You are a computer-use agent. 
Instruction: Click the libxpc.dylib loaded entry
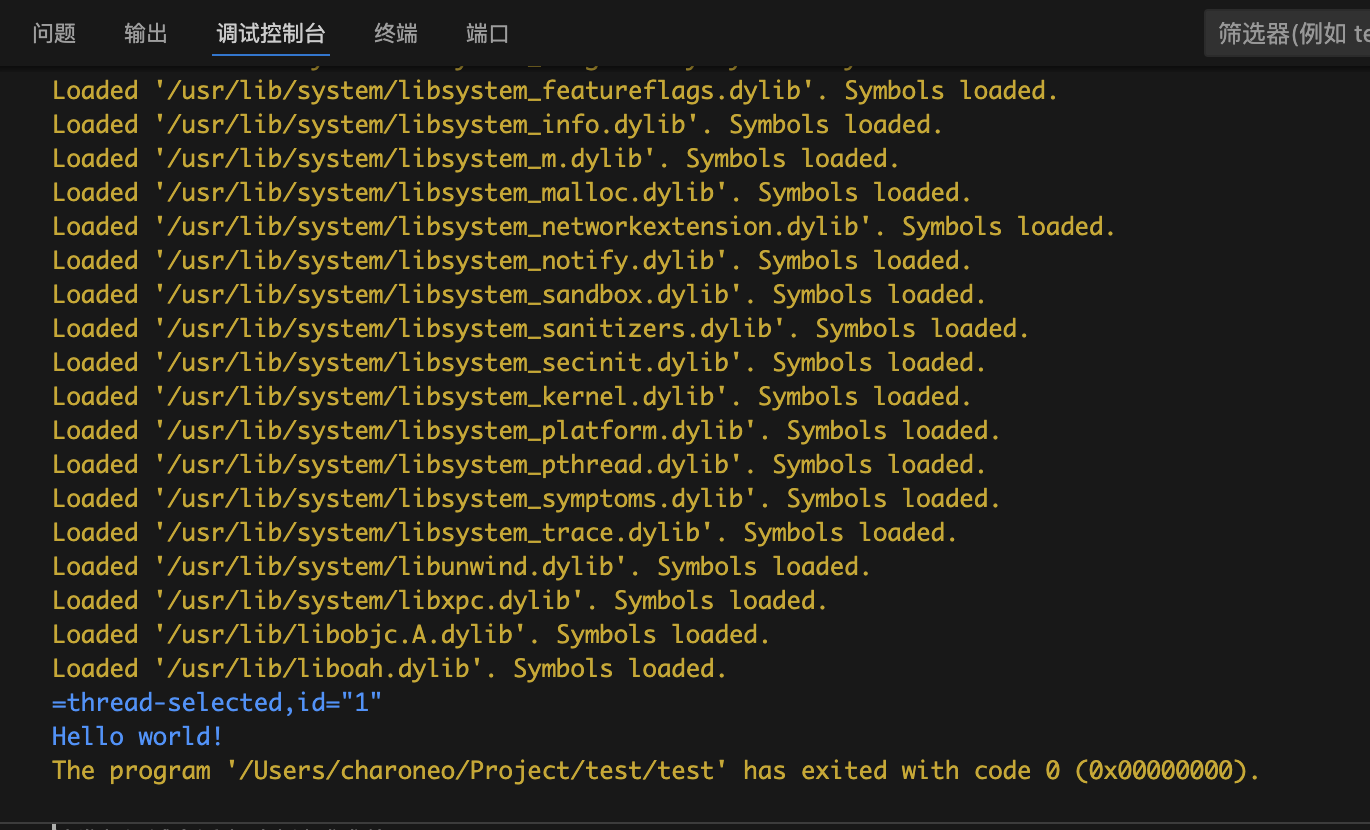[437, 600]
